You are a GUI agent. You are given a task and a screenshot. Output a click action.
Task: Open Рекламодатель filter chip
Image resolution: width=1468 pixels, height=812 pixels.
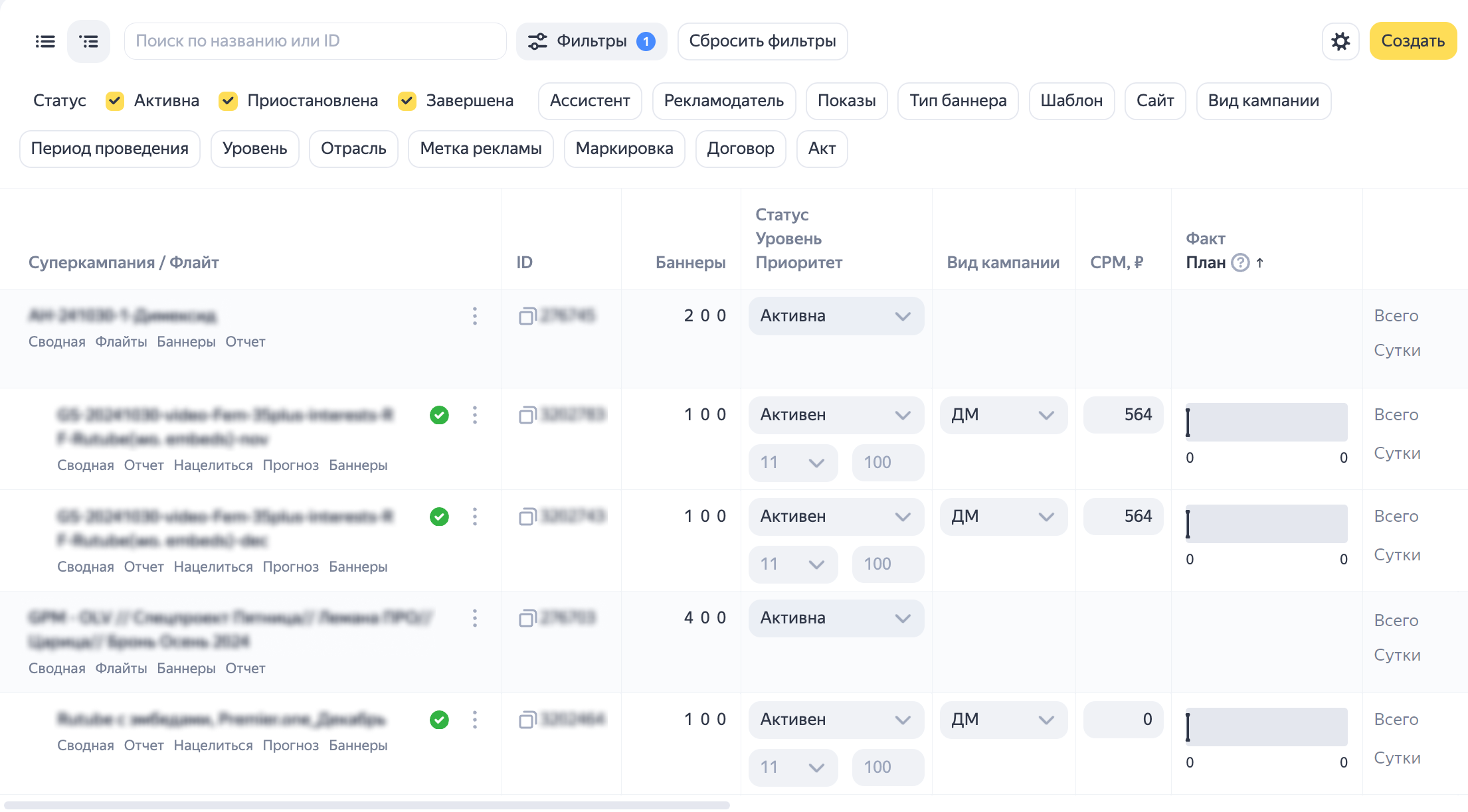click(x=723, y=101)
